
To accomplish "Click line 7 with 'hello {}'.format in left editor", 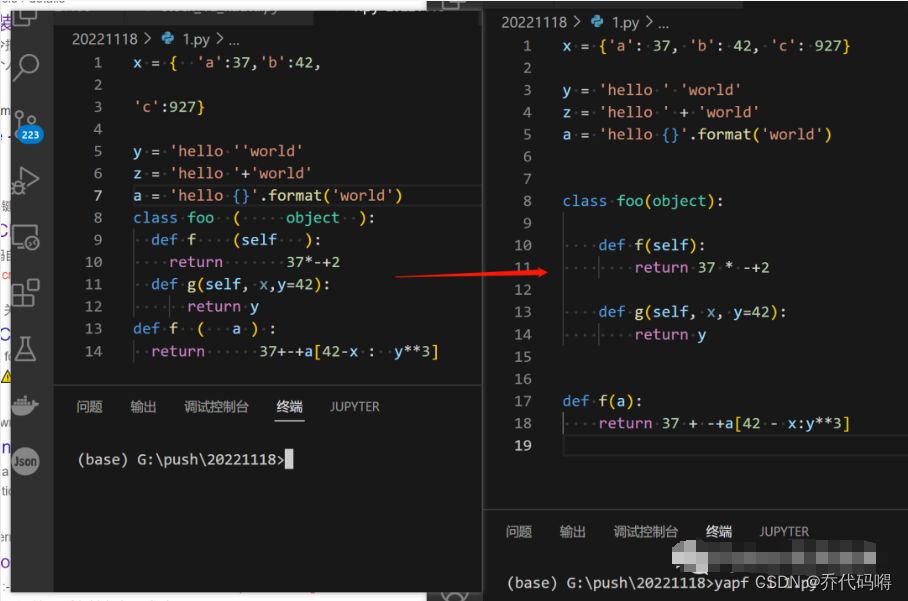I will tap(268, 196).
